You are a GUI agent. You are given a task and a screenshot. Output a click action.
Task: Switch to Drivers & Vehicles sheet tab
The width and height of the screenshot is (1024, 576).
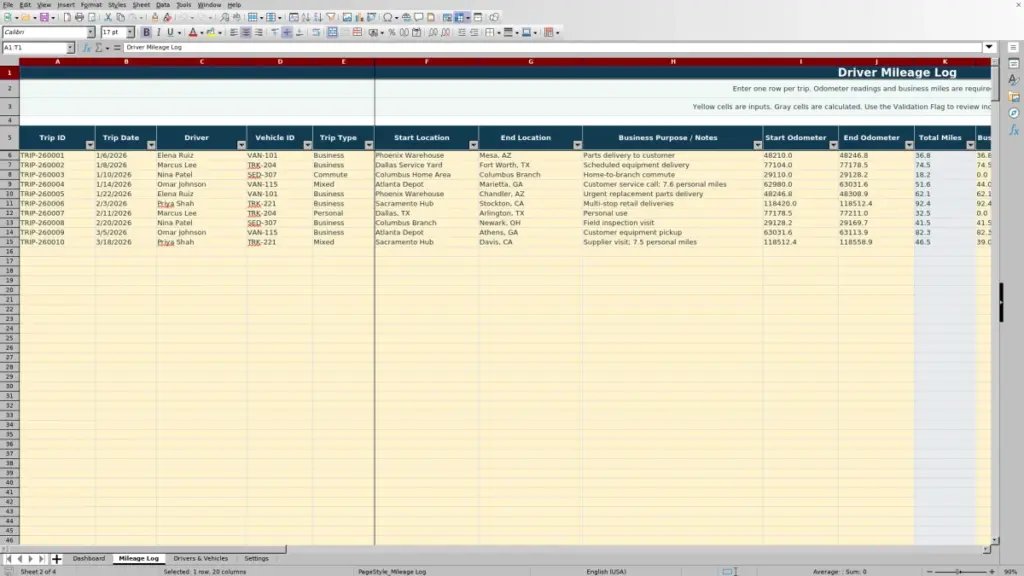pos(200,558)
